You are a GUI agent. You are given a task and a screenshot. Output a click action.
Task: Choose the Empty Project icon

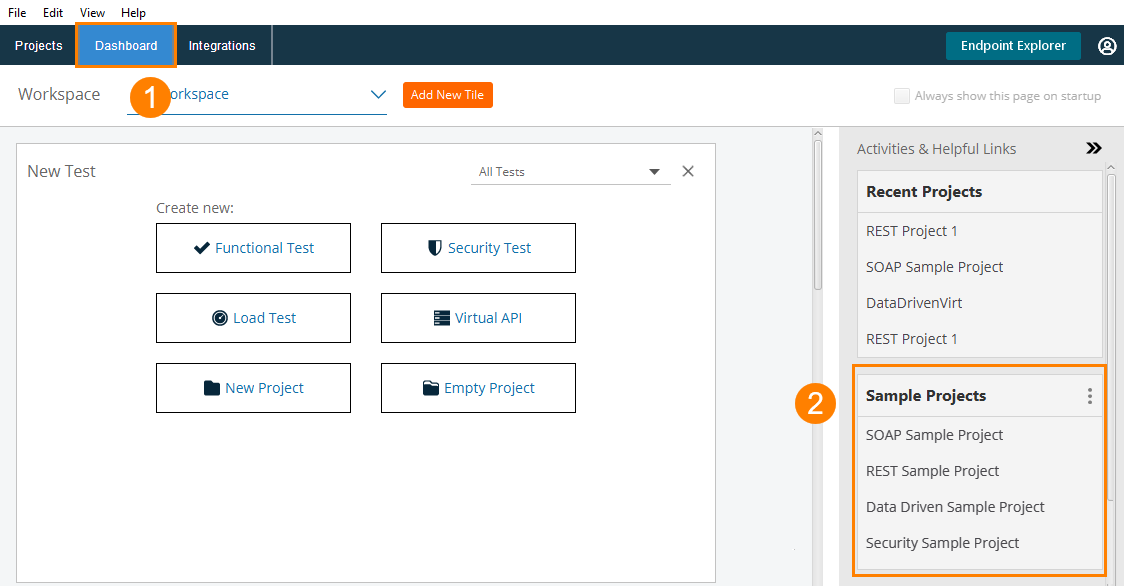point(431,387)
